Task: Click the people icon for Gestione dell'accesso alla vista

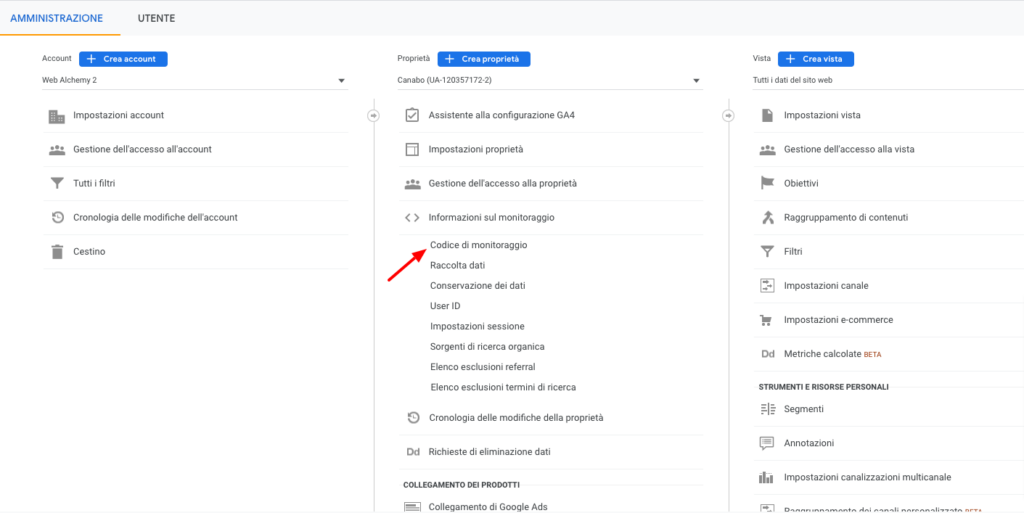Action: click(767, 149)
